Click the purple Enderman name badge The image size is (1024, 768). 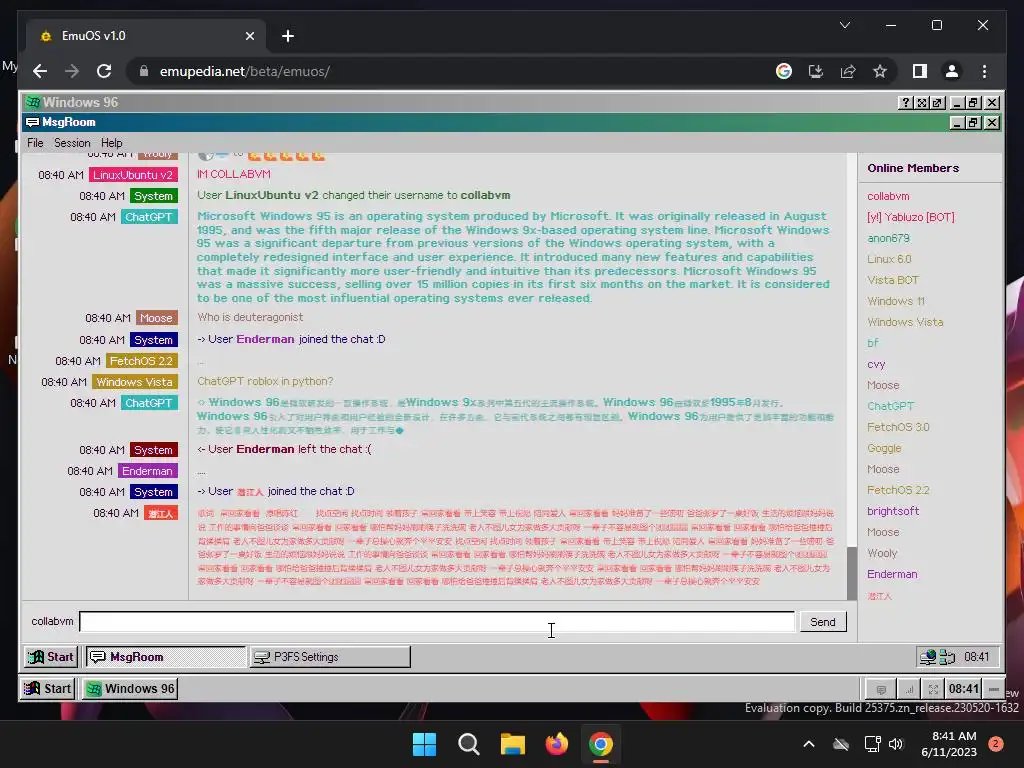(148, 472)
